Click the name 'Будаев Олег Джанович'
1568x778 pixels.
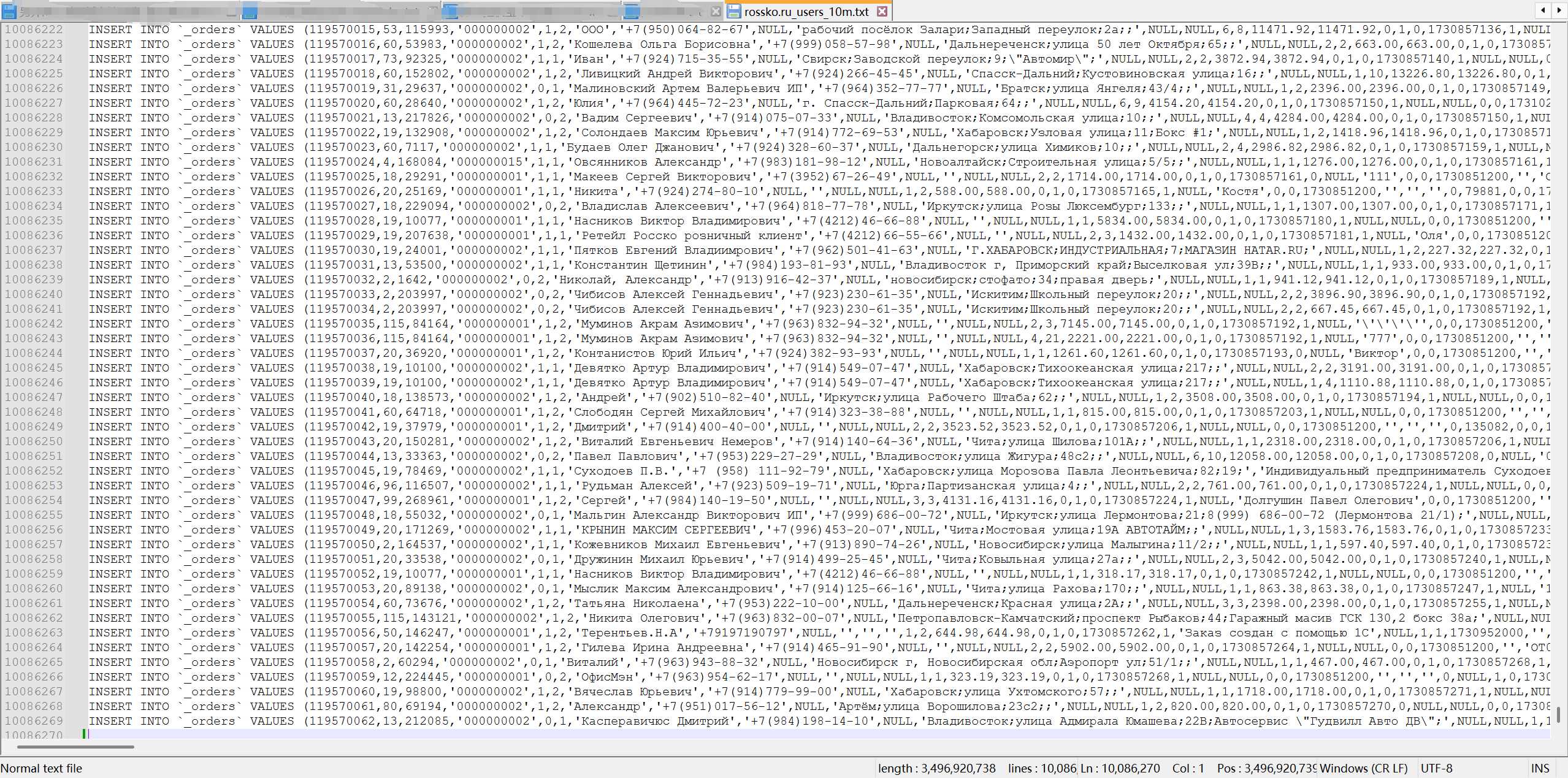pos(640,147)
